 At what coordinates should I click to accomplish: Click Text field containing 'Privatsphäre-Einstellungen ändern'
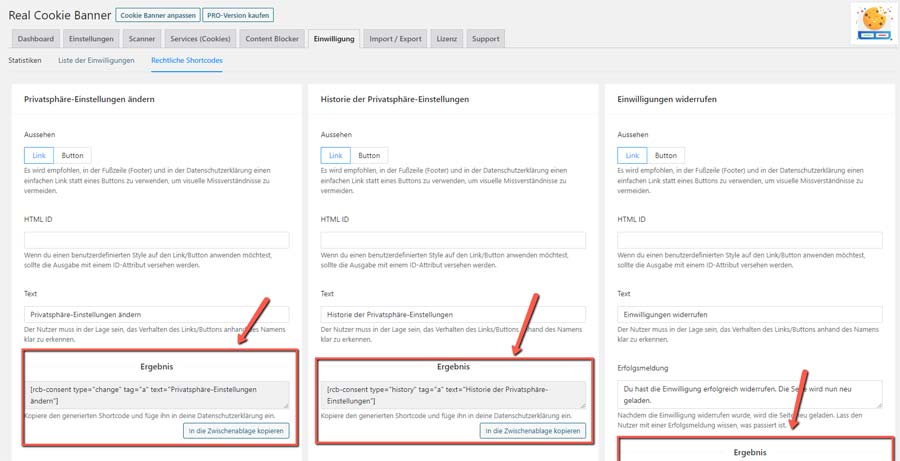157,315
